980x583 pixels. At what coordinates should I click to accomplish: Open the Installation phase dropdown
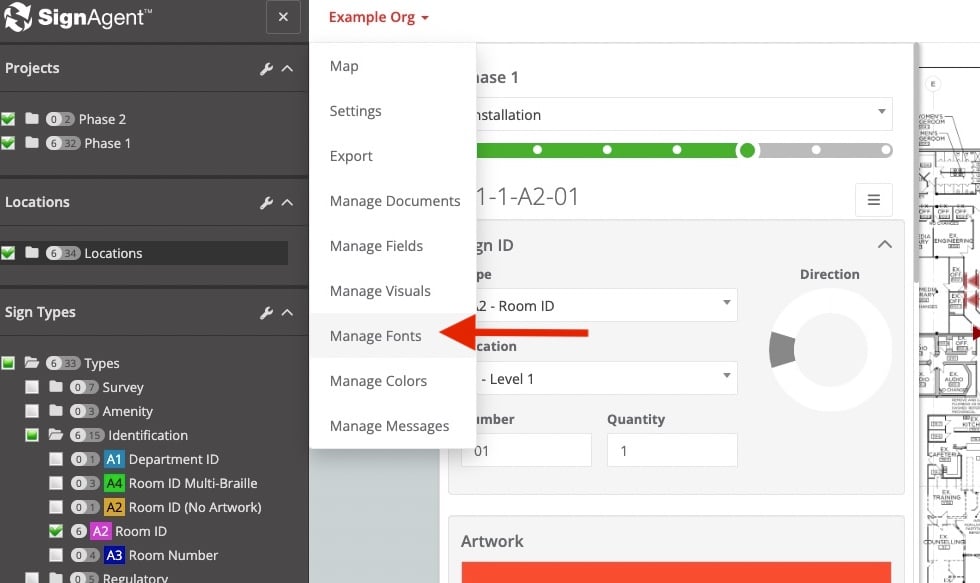[x=677, y=114]
